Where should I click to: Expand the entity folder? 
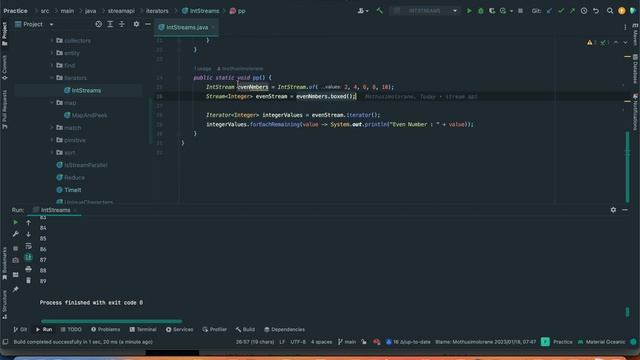52,53
